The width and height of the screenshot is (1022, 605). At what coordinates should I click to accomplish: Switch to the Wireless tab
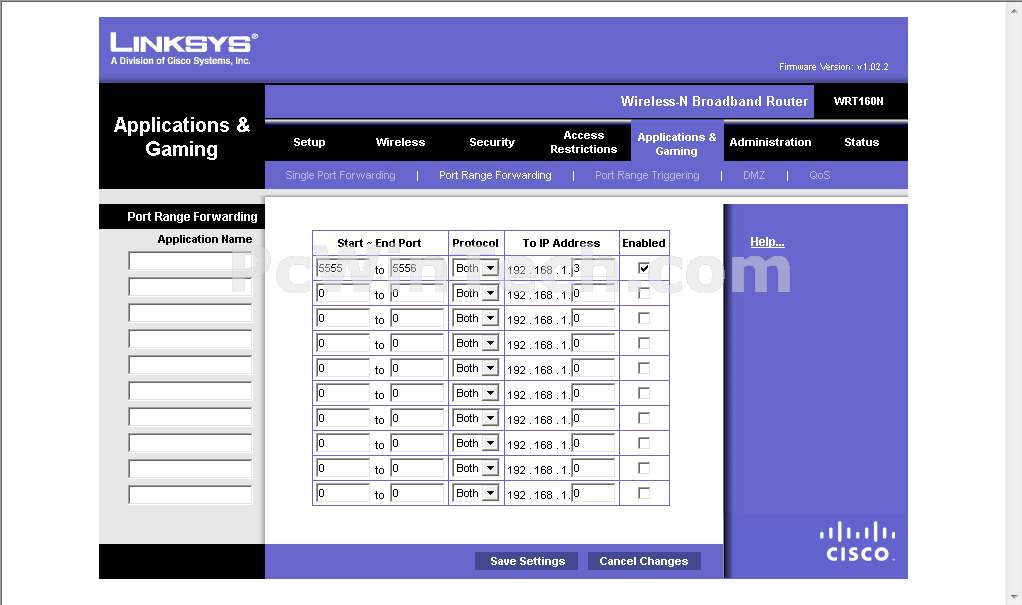400,142
